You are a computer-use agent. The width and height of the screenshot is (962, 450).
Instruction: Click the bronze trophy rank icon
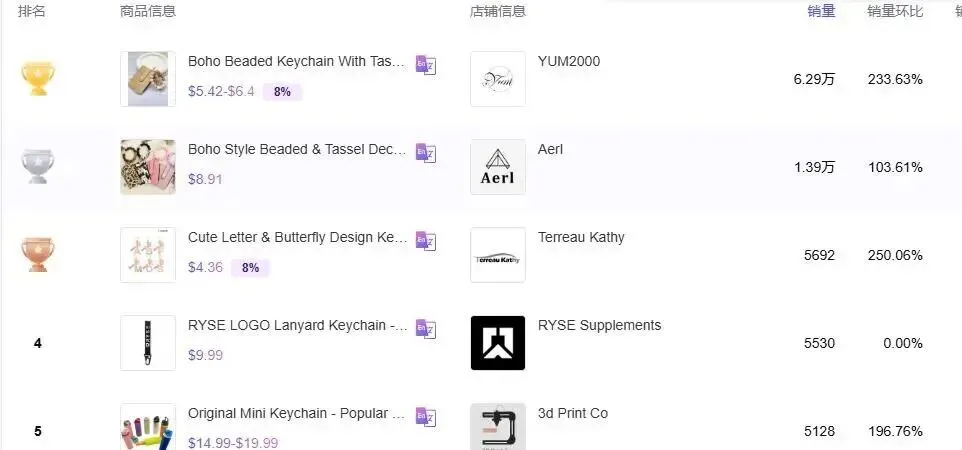(38, 254)
